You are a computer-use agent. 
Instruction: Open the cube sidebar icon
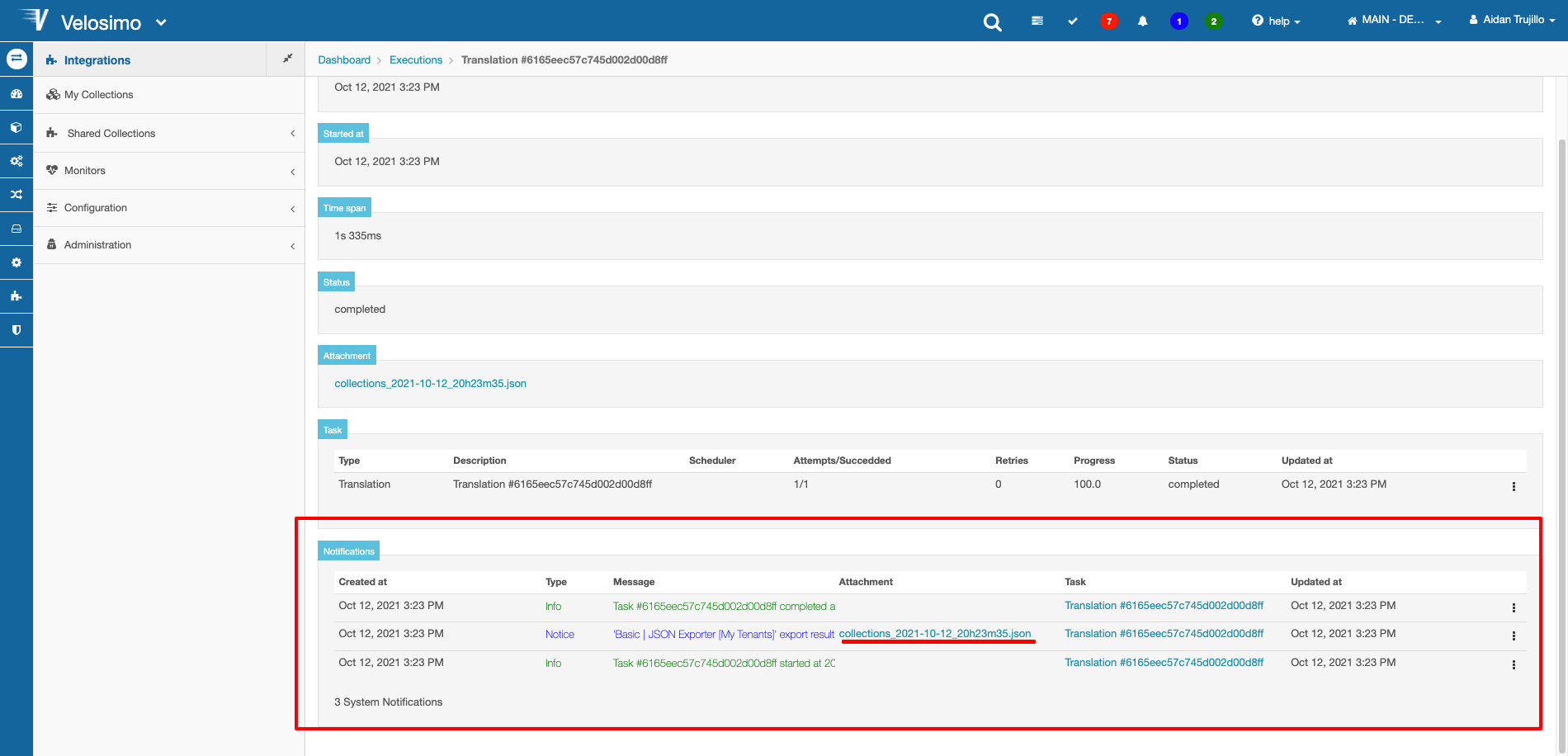tap(17, 128)
